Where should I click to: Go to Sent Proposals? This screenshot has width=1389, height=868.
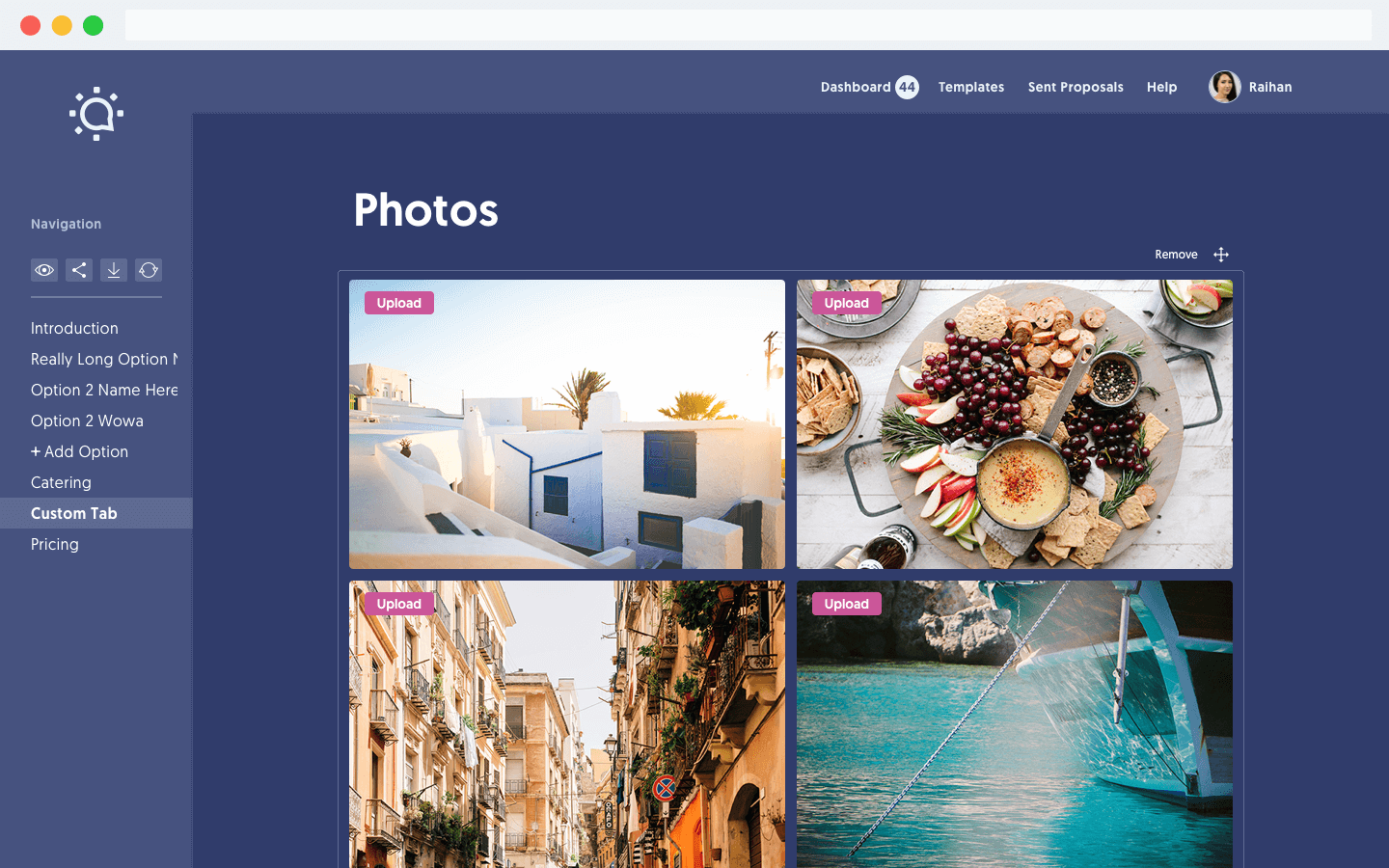pos(1075,87)
